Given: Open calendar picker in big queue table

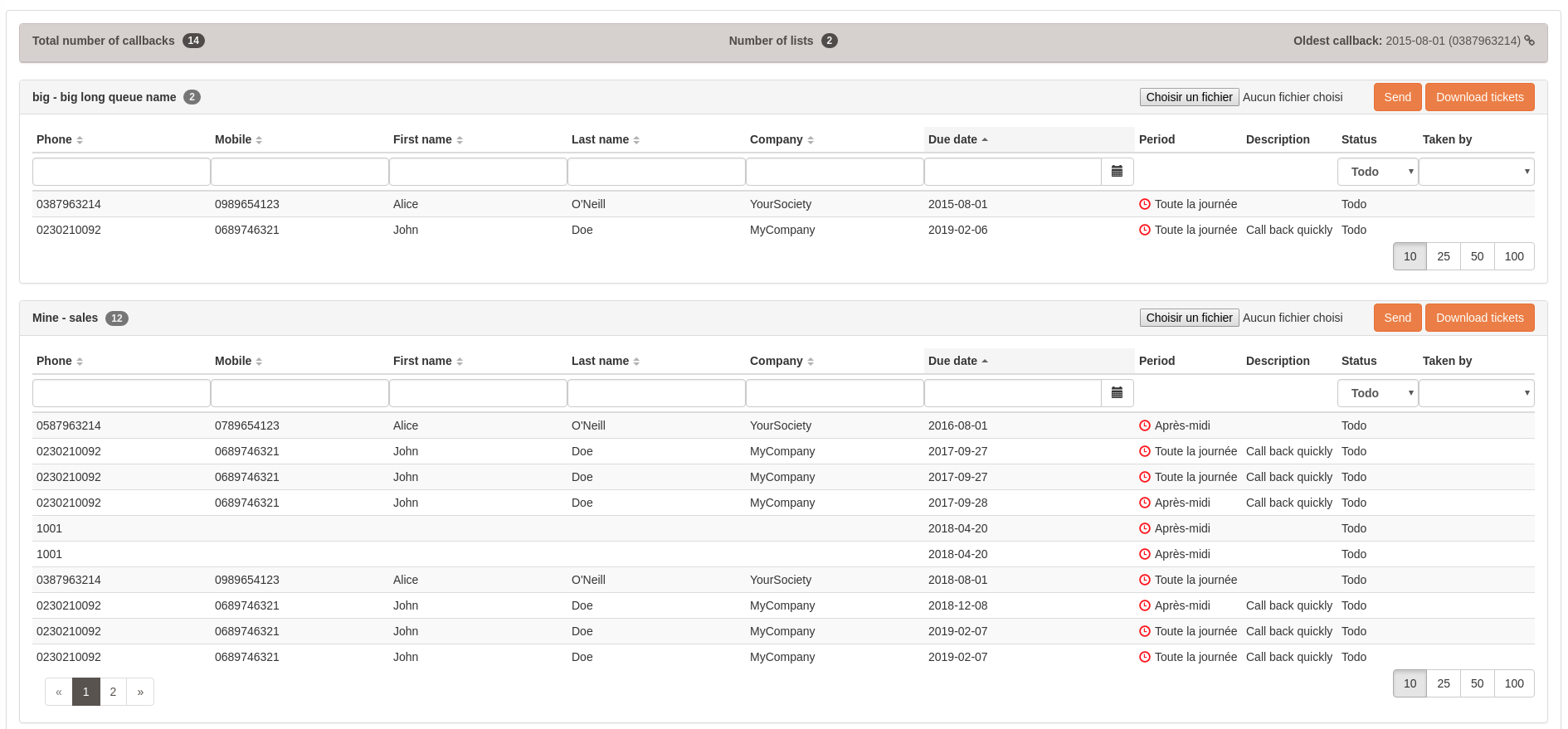Looking at the screenshot, I should 1117,172.
